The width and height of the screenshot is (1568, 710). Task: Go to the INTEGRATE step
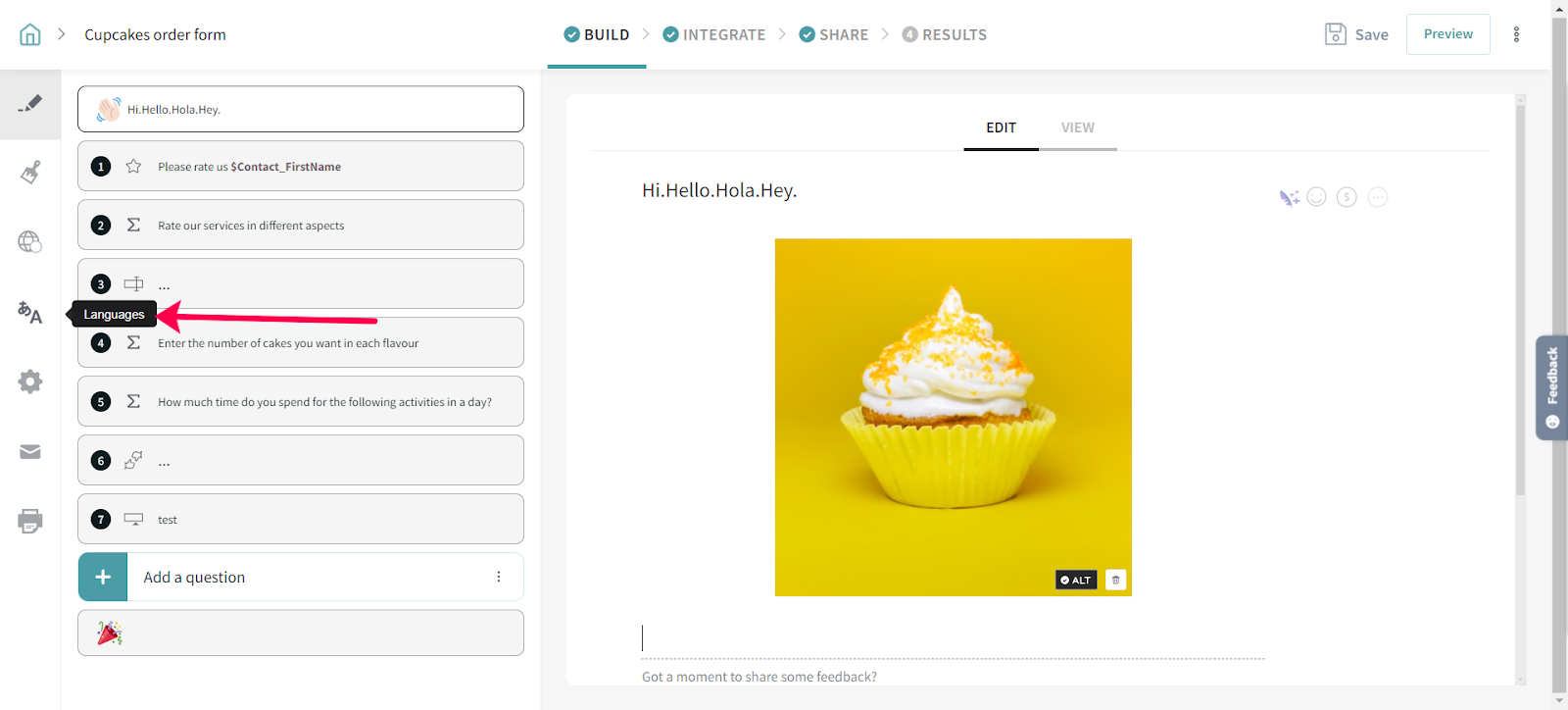pos(714,34)
